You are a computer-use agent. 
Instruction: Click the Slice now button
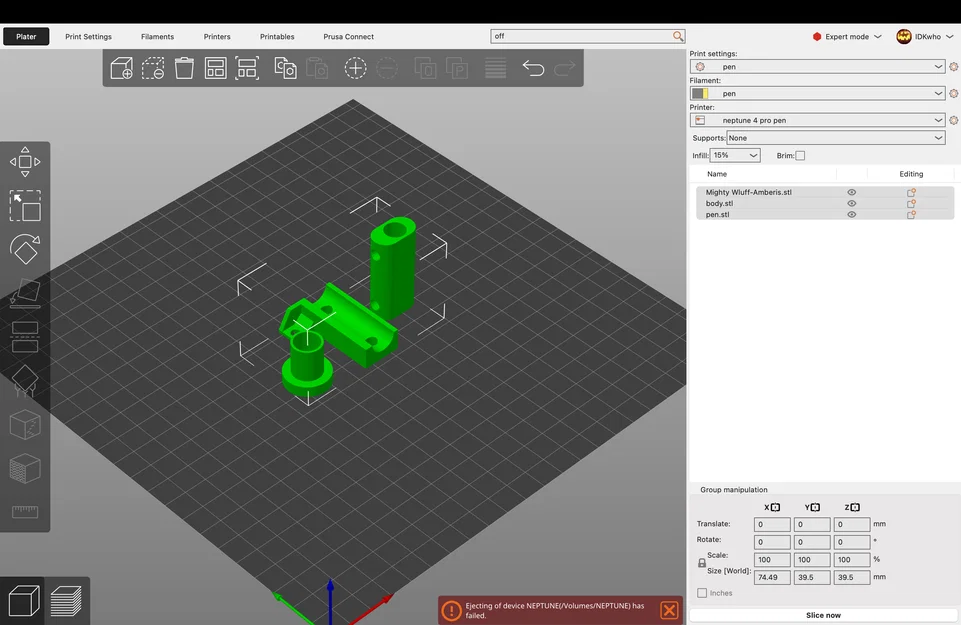823,615
